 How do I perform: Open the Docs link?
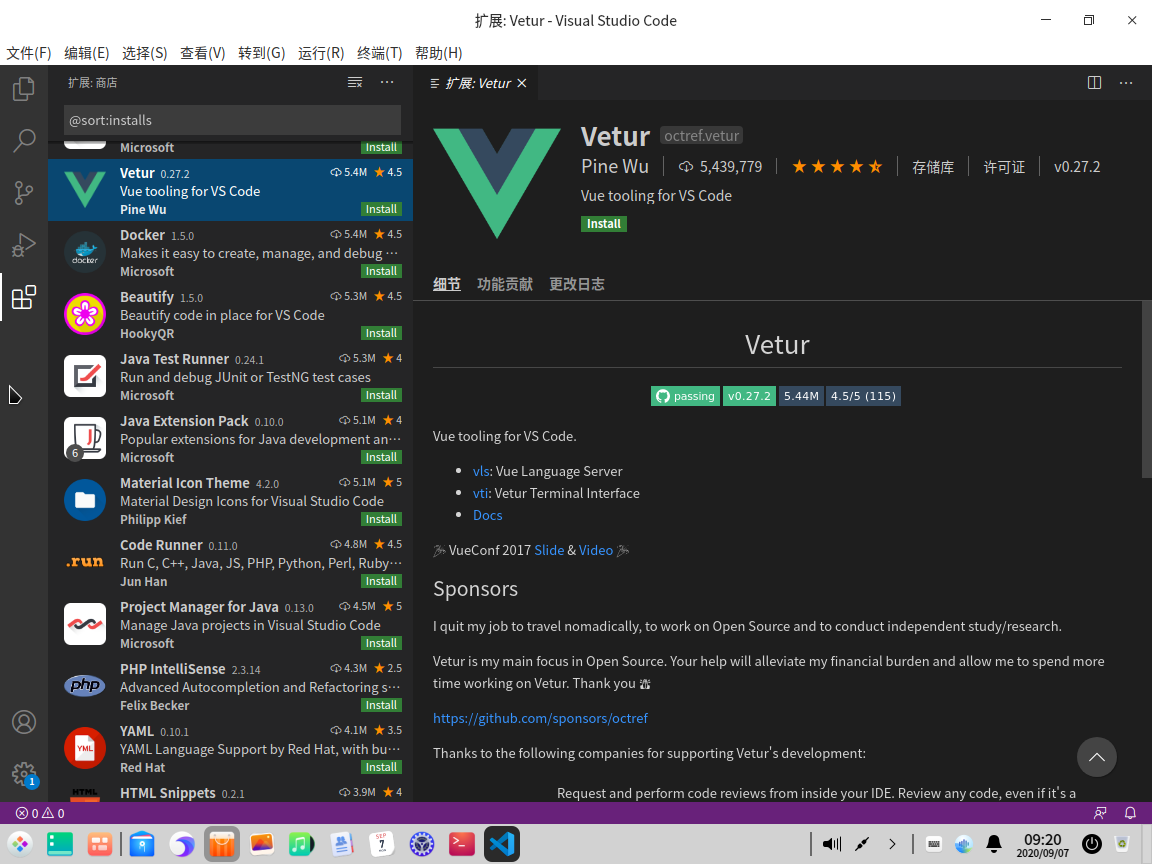point(488,515)
